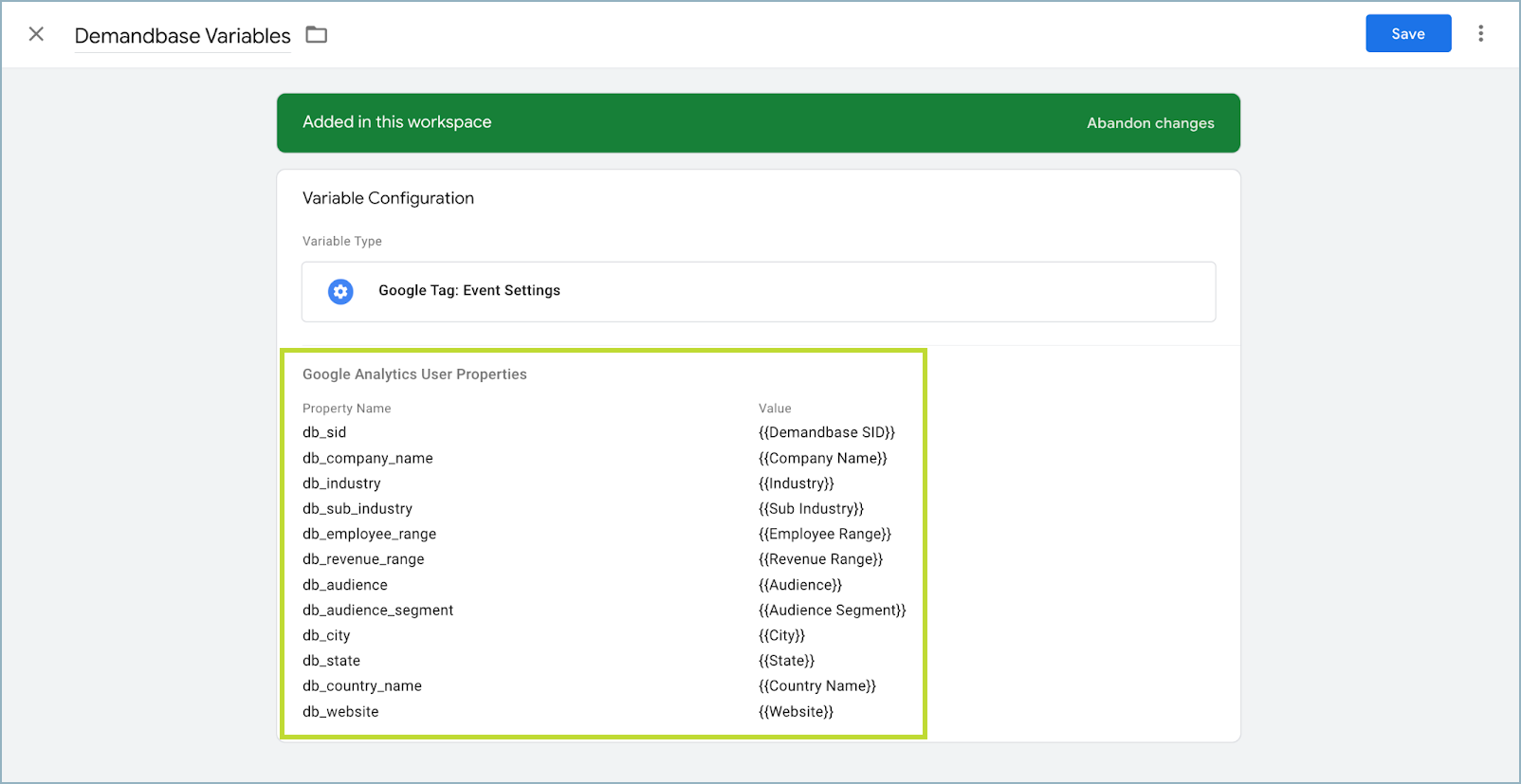The height and width of the screenshot is (784, 1521).
Task: Click Abandon changes
Action: (x=1150, y=123)
